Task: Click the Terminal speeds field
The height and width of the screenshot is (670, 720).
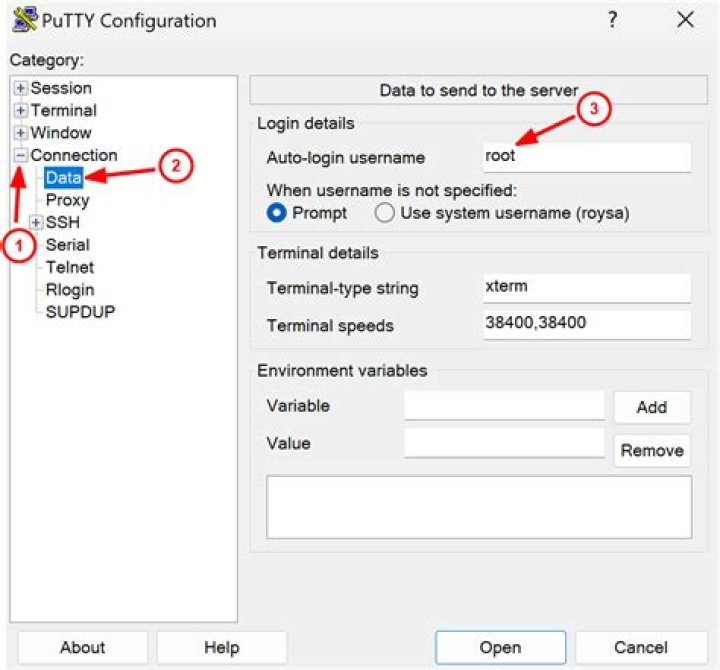Action: click(x=587, y=325)
